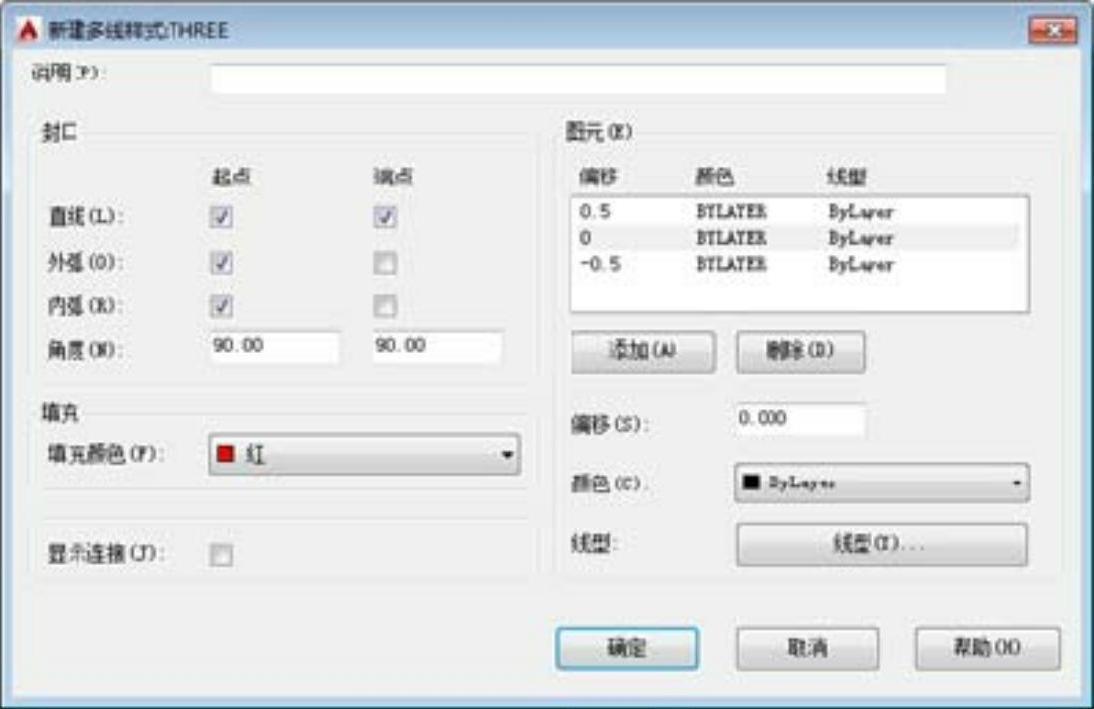
Task: Toggle 直线(L) start point checkbox
Action: (221, 217)
